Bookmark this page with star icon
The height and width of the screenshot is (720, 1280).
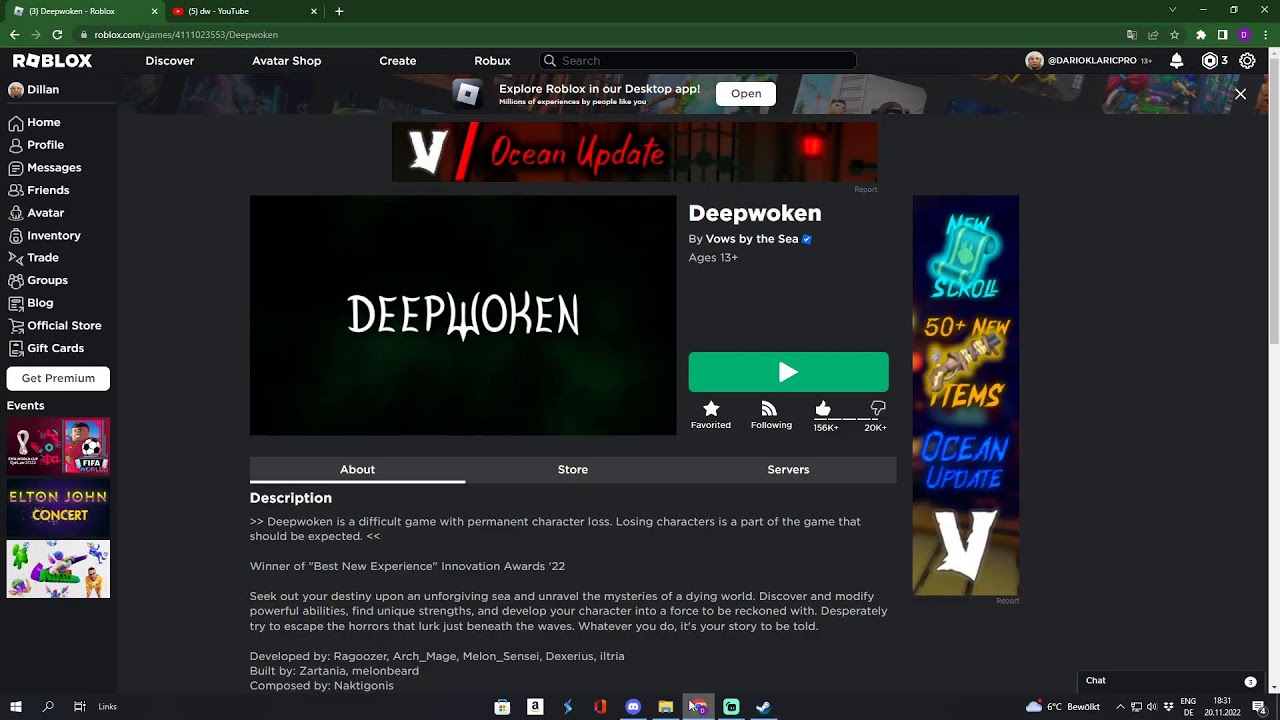[x=1174, y=35]
